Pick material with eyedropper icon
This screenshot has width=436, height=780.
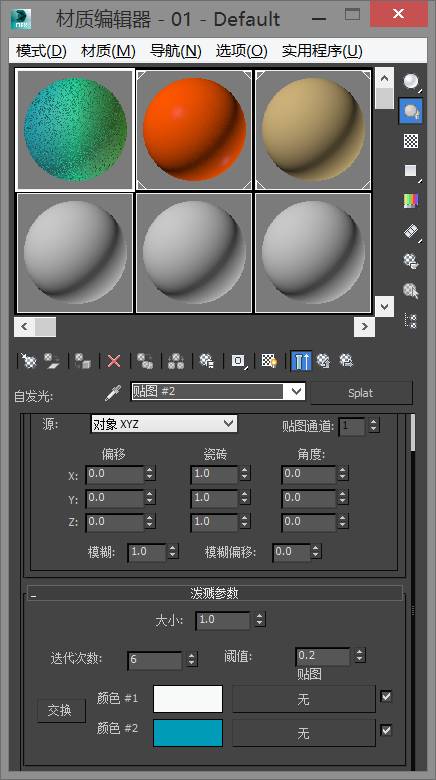point(113,393)
